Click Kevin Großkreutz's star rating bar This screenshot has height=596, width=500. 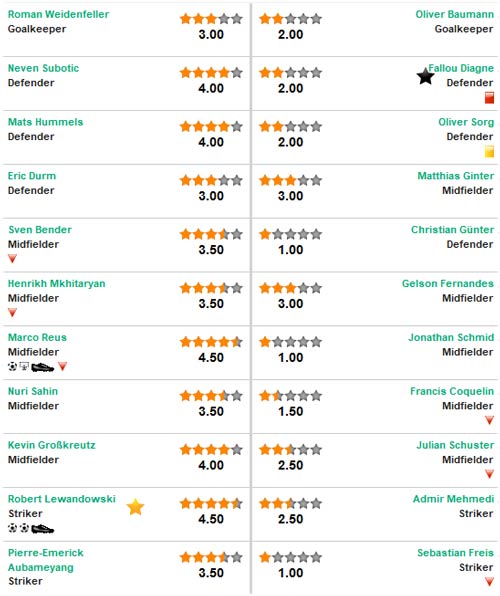tap(211, 450)
